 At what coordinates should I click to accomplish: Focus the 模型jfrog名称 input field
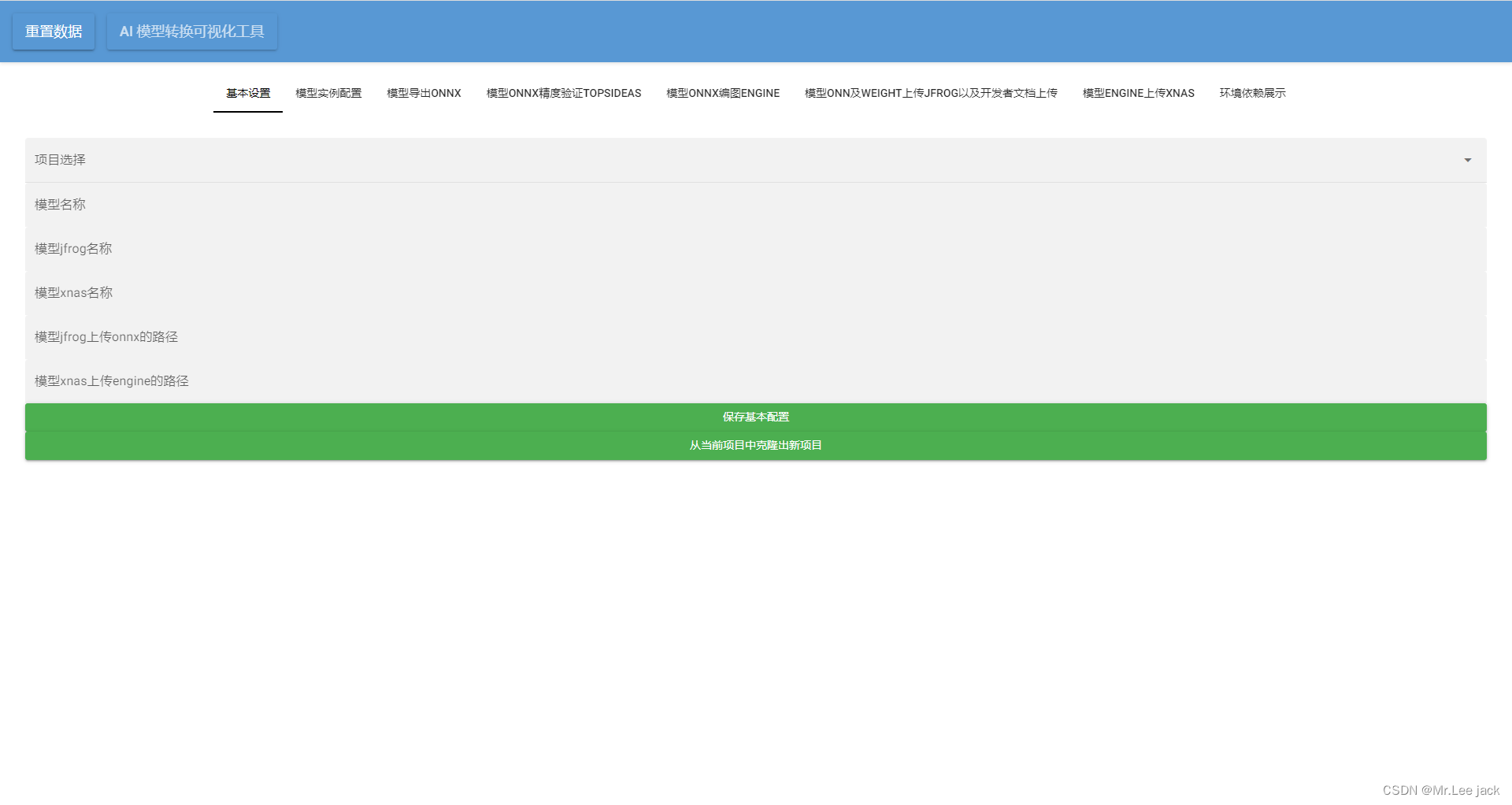pos(756,249)
